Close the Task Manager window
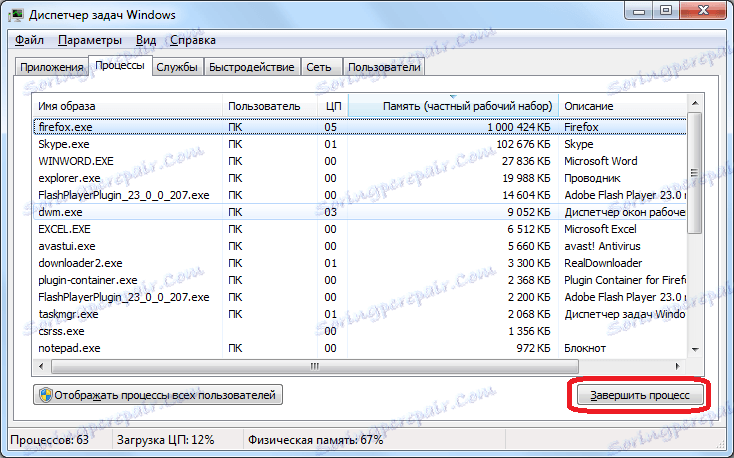Screen dimensions: 734x458 (703, 10)
